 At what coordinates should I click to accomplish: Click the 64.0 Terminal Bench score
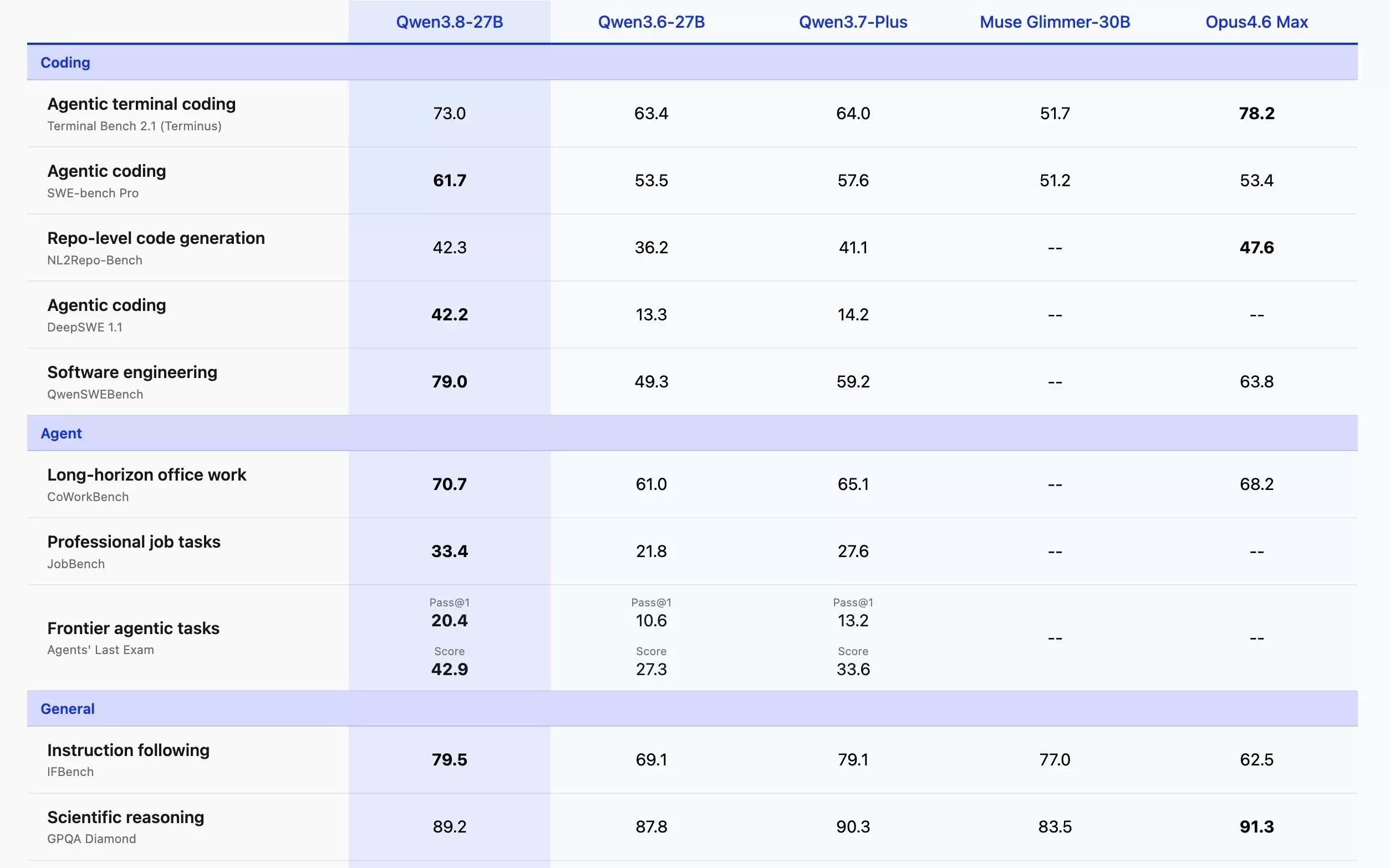[x=853, y=113]
